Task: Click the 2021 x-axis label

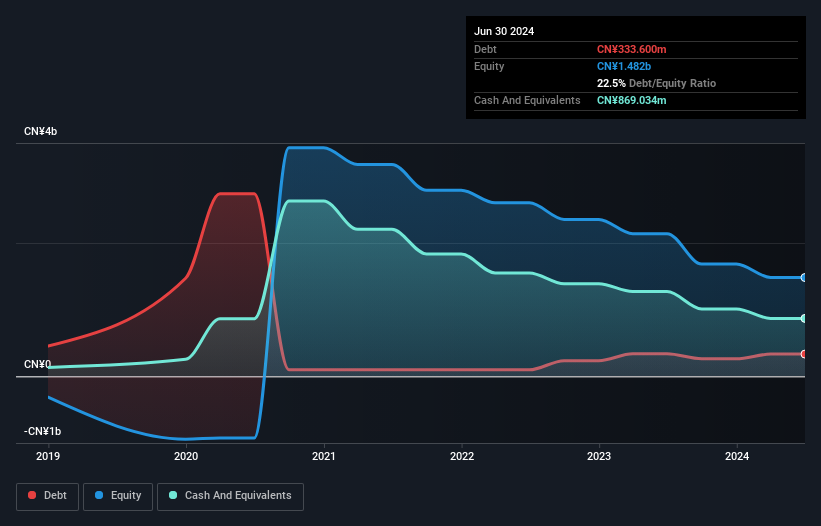Action: (324, 456)
